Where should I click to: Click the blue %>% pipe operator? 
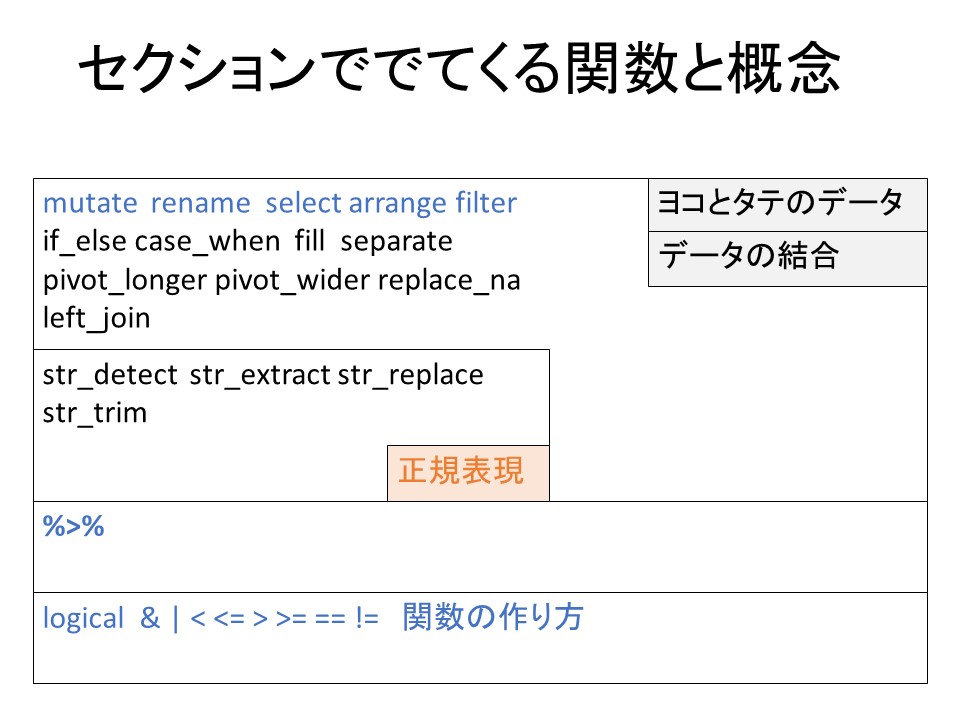click(x=74, y=527)
